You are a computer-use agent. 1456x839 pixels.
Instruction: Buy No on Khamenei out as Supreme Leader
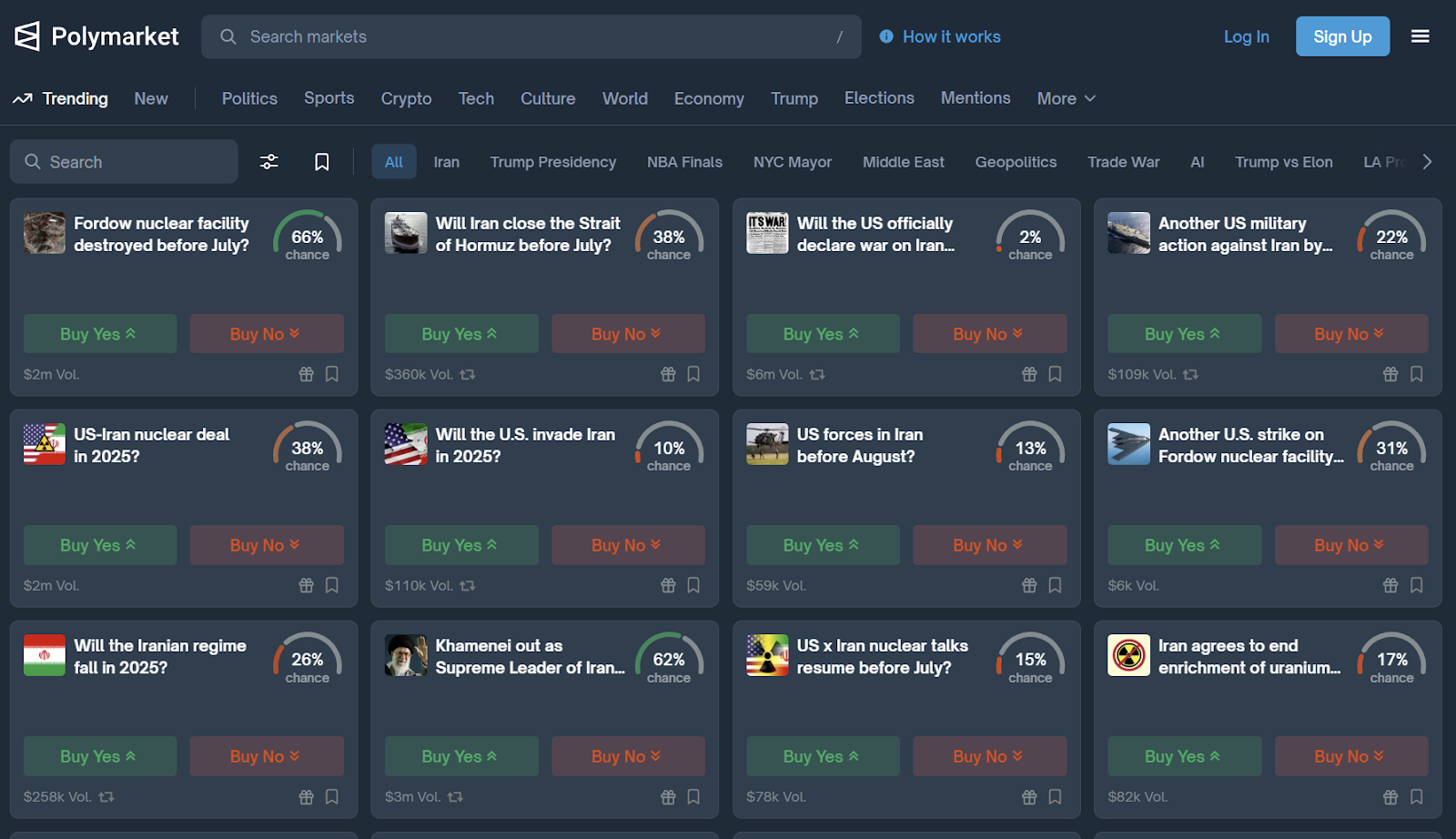pos(628,756)
